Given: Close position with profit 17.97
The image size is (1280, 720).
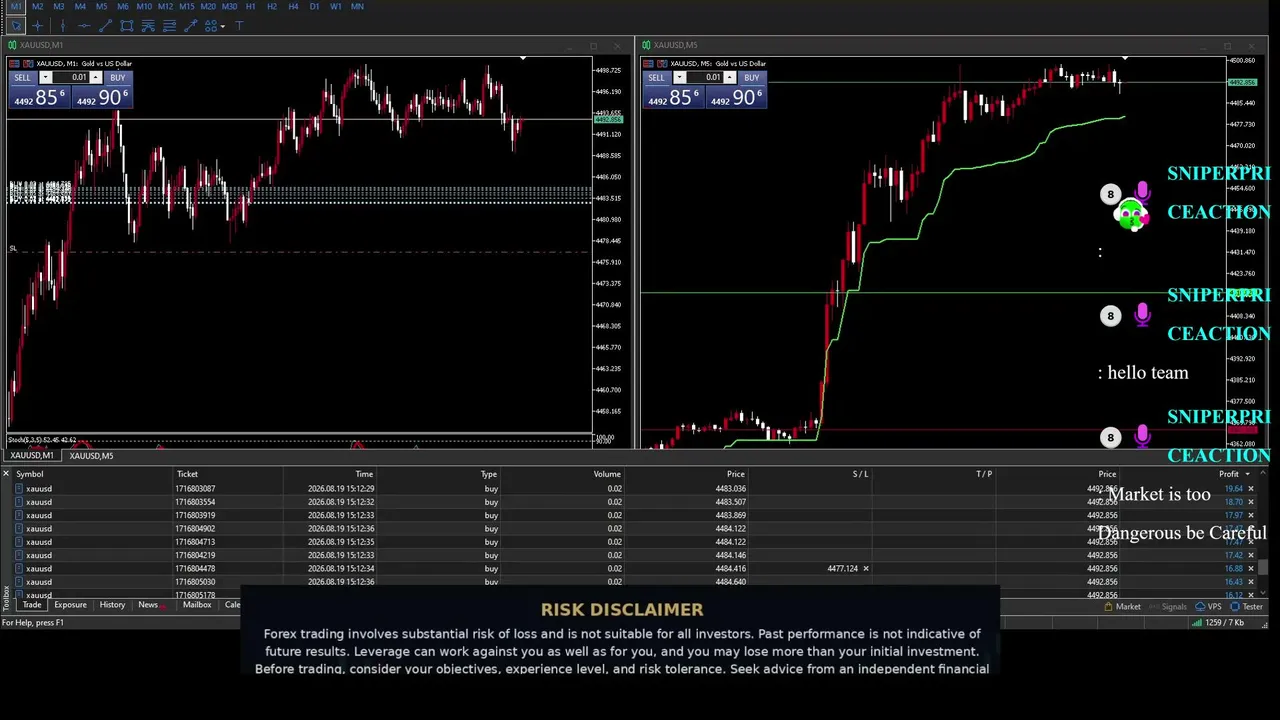Looking at the screenshot, I should 1250,515.
